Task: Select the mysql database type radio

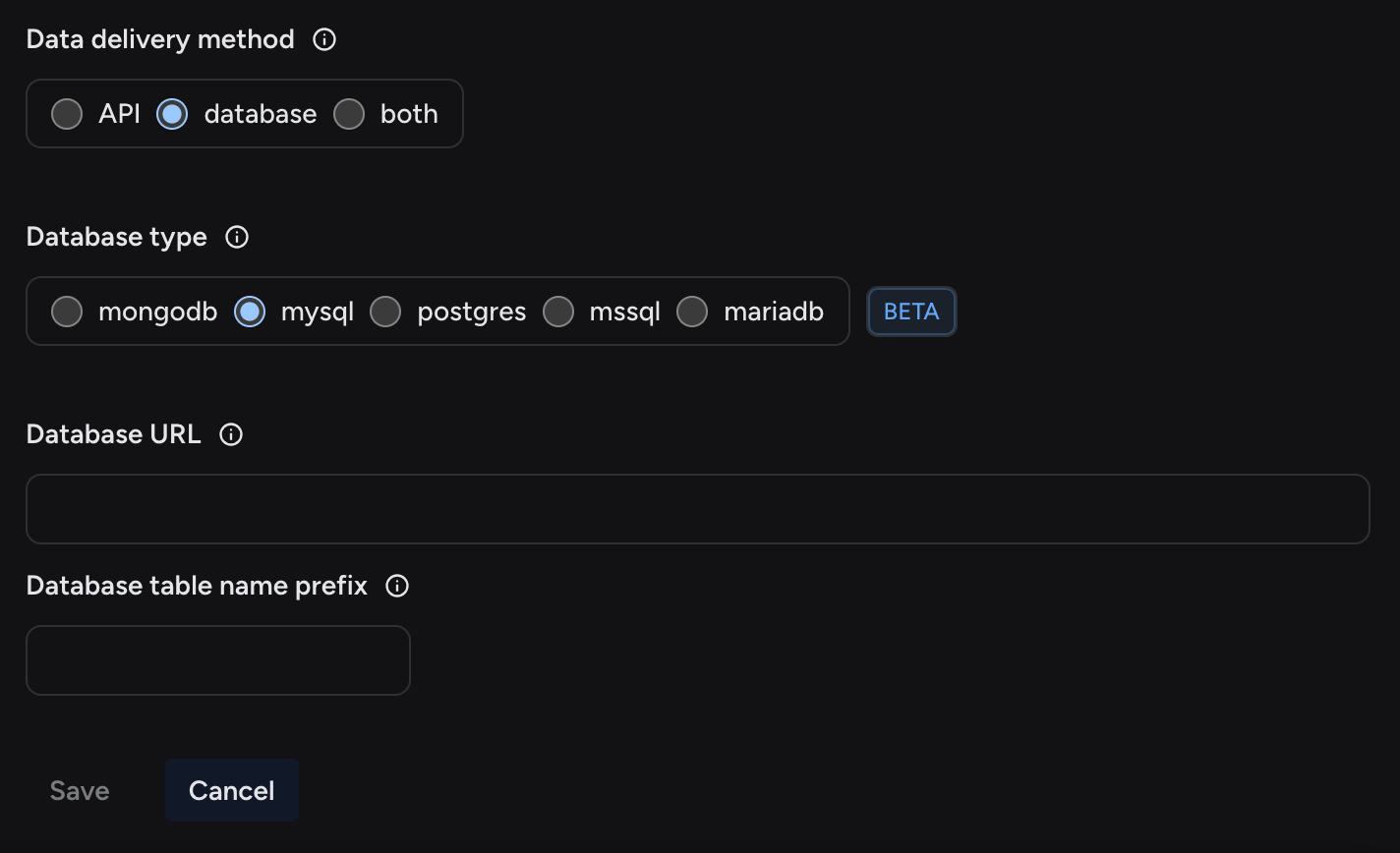Action: tap(250, 312)
